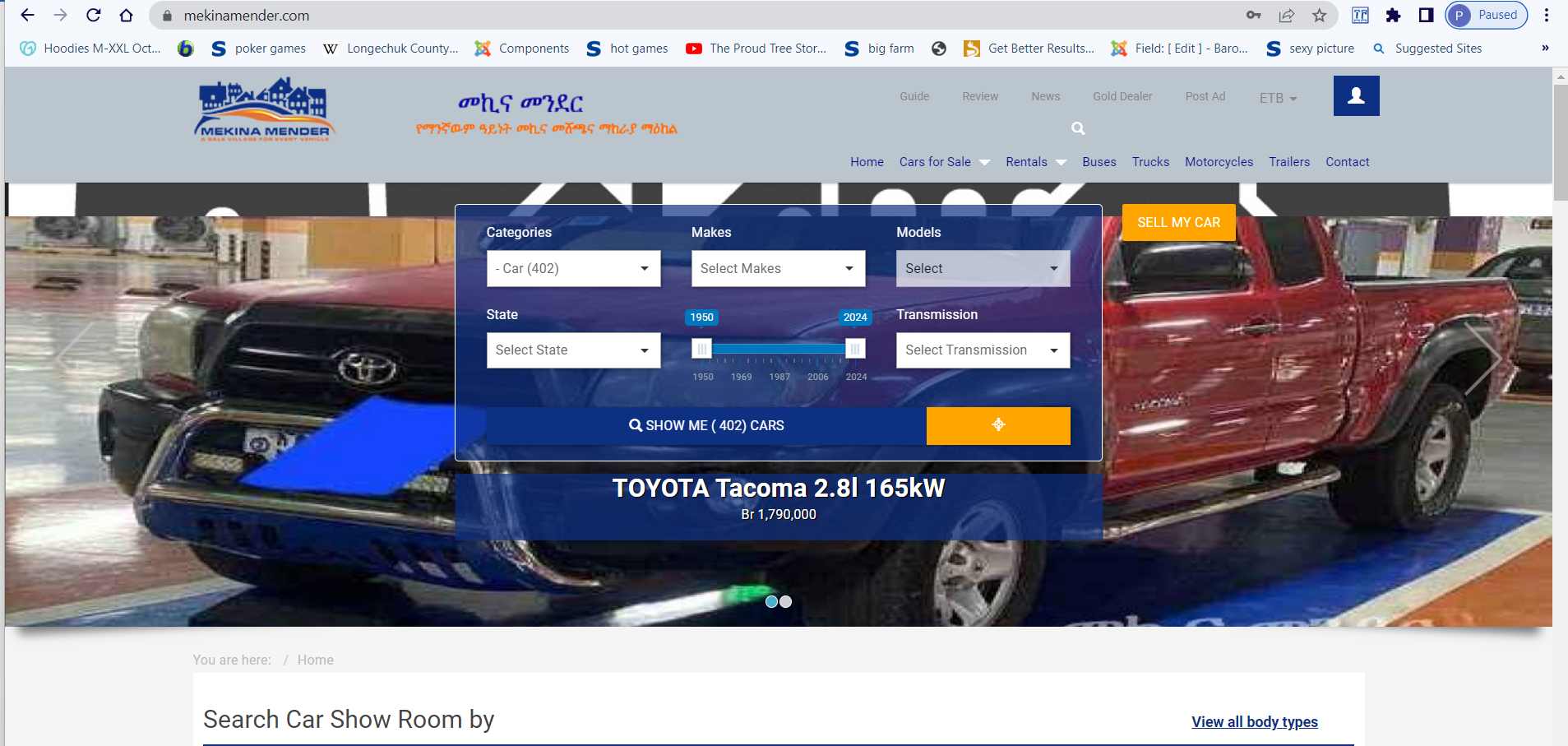
Task: Open the ETB currency dropdown
Action: click(1278, 98)
